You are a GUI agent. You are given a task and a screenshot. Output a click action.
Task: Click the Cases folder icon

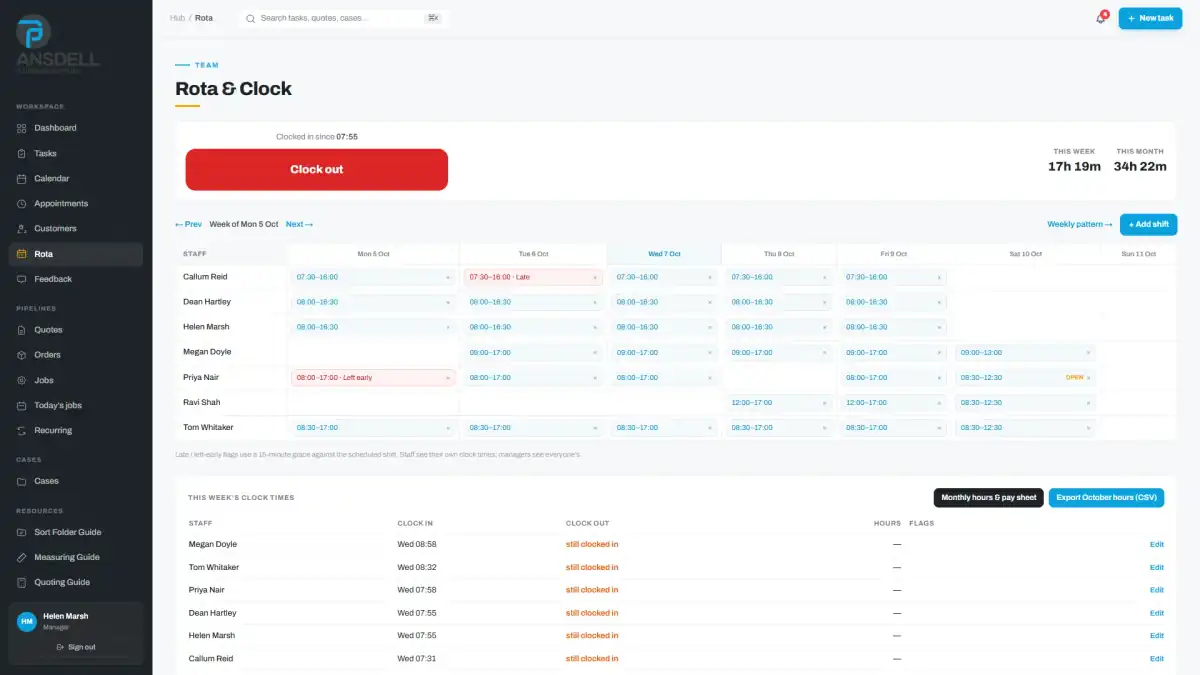click(22, 481)
